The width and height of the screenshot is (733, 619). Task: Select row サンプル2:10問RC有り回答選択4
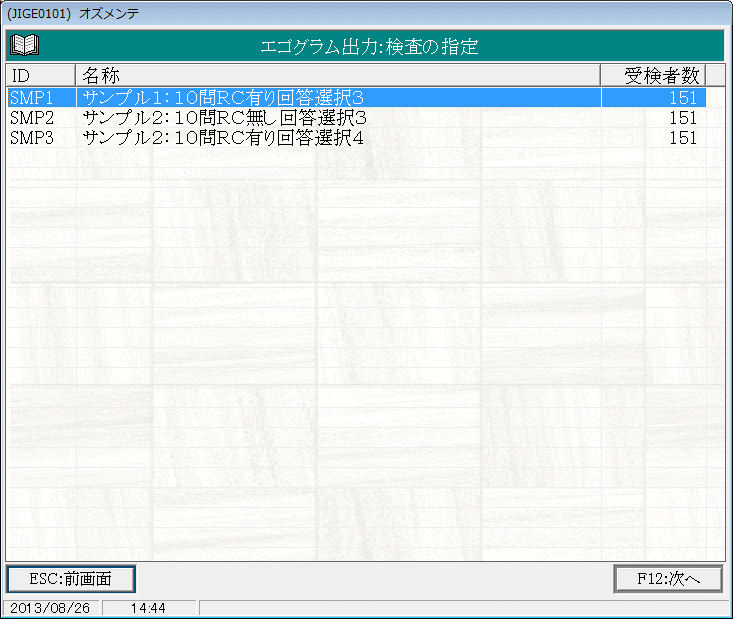point(356,138)
